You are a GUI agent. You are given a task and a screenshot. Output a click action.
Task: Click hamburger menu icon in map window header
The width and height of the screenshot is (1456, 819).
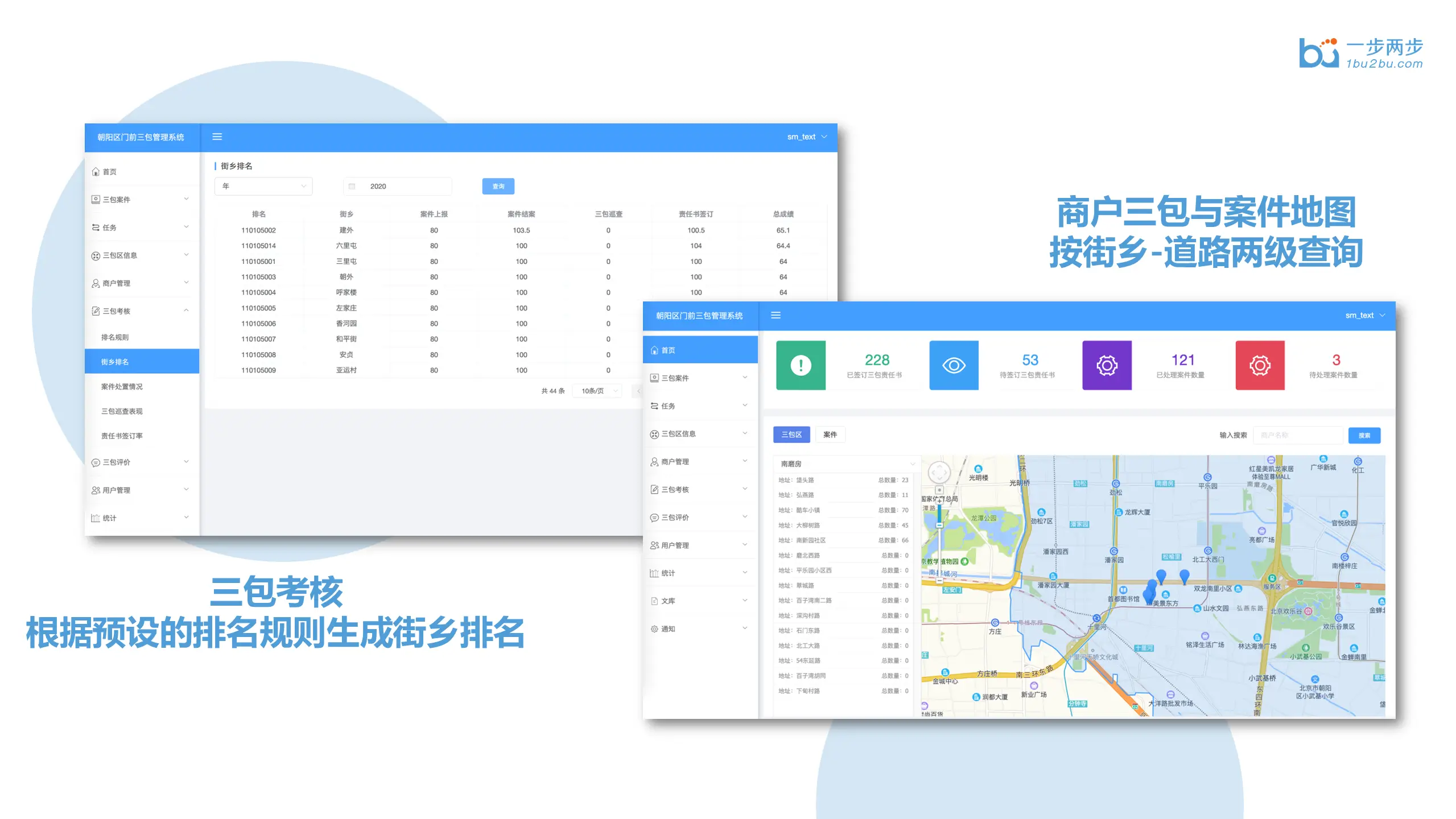[776, 315]
